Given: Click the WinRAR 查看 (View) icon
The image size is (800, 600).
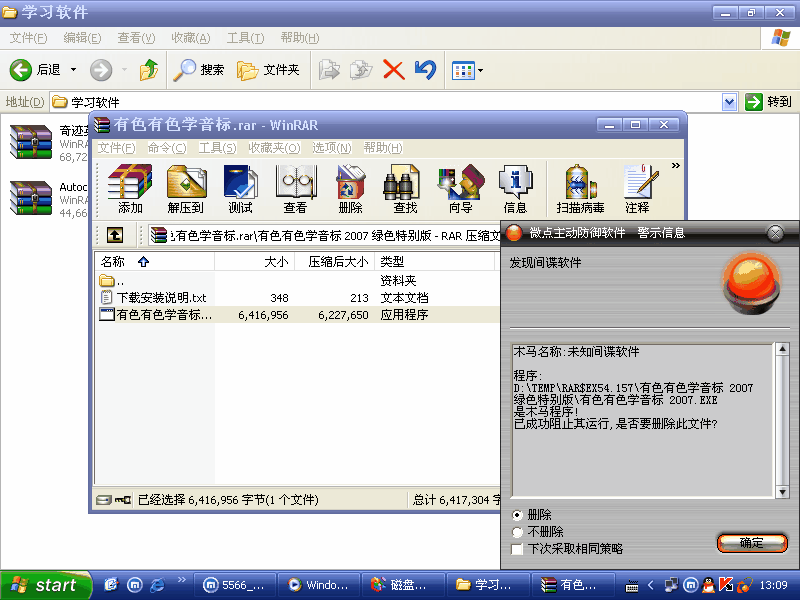Looking at the screenshot, I should [295, 189].
